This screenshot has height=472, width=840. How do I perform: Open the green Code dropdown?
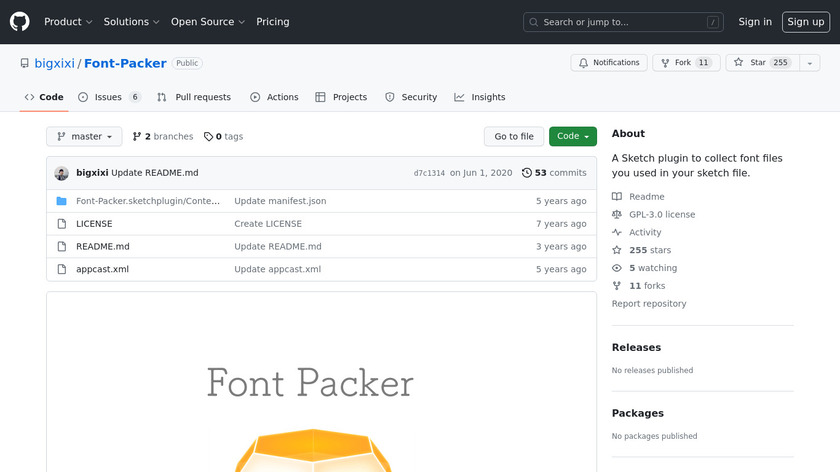572,137
